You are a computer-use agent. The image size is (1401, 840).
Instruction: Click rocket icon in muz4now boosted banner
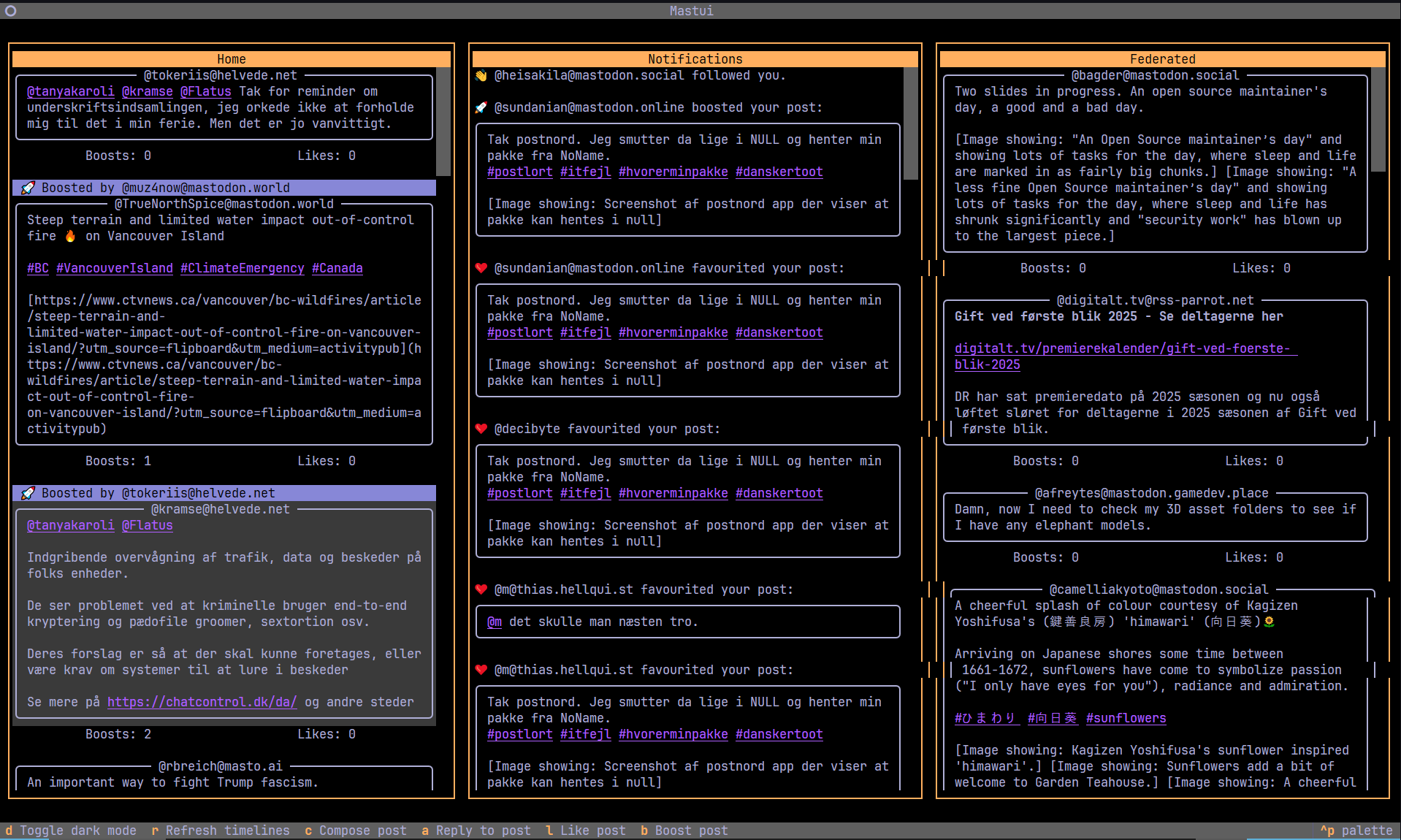(x=28, y=188)
